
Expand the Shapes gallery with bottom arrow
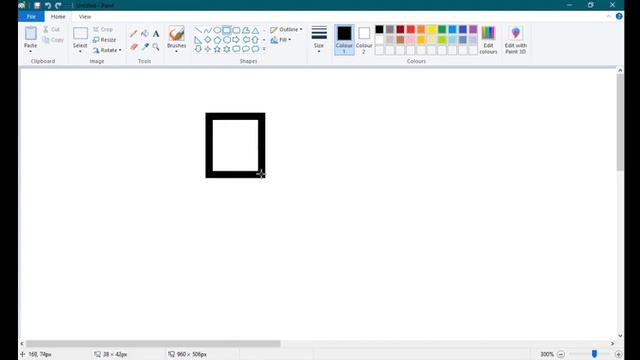pos(264,49)
